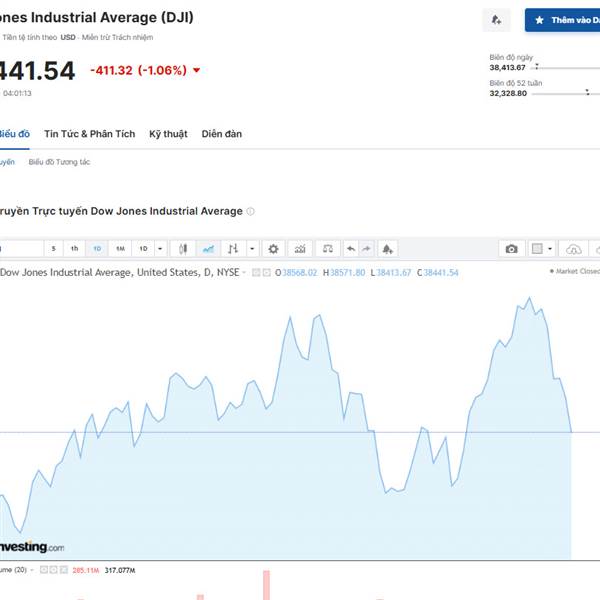The image size is (600, 600).
Task: Click the Miễn trừ Trách nhiệm link
Action: click(117, 38)
